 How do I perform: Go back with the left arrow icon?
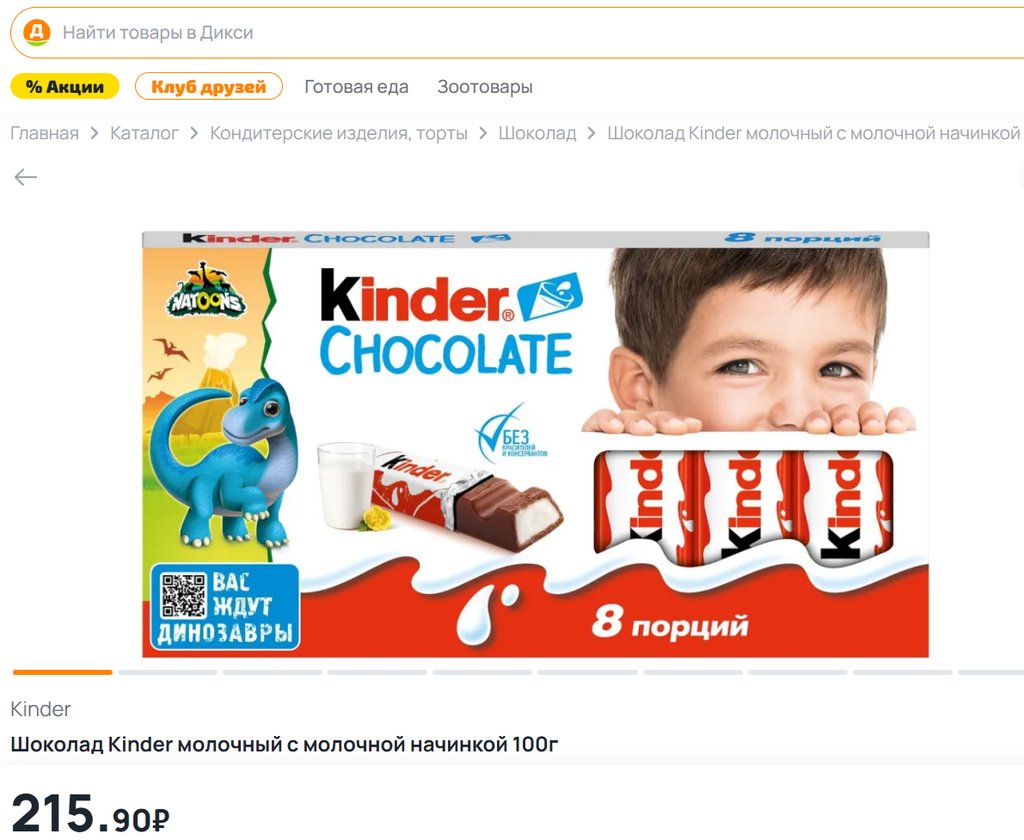(x=25, y=177)
